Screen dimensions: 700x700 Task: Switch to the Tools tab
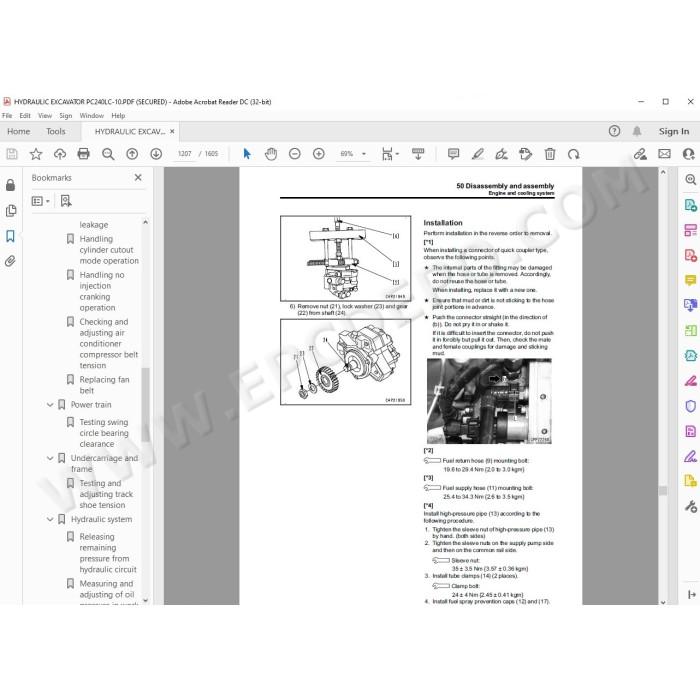pos(56,131)
